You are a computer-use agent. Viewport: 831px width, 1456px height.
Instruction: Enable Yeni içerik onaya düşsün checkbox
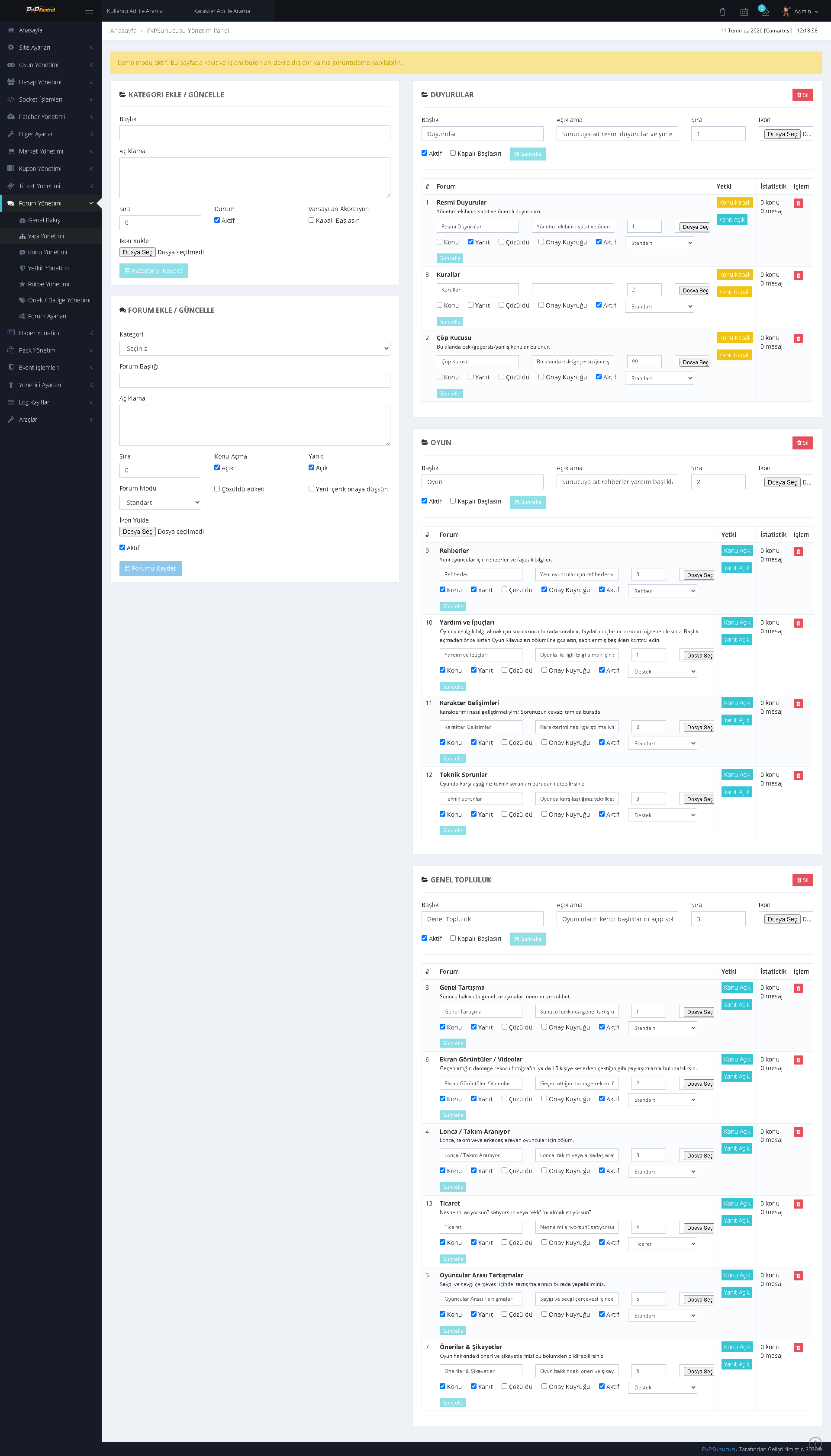(311, 489)
